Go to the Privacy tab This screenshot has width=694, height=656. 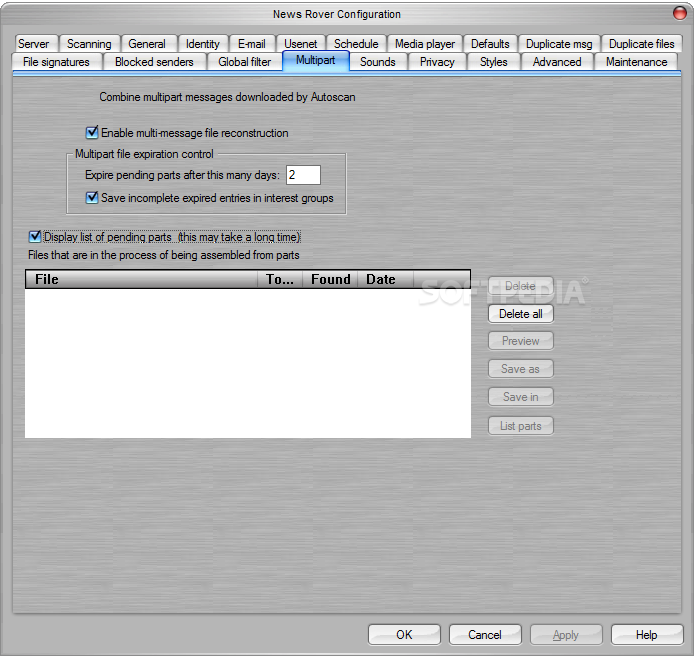(x=437, y=62)
